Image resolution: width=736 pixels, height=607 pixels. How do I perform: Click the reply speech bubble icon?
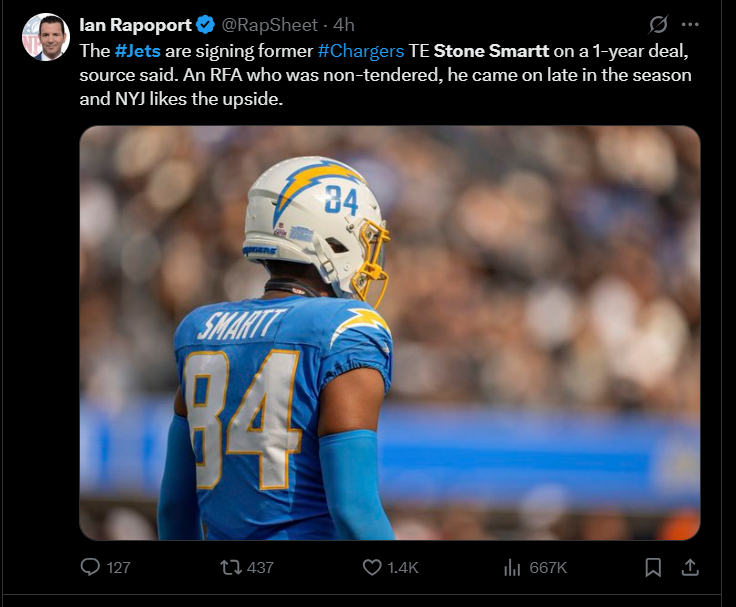(91, 567)
